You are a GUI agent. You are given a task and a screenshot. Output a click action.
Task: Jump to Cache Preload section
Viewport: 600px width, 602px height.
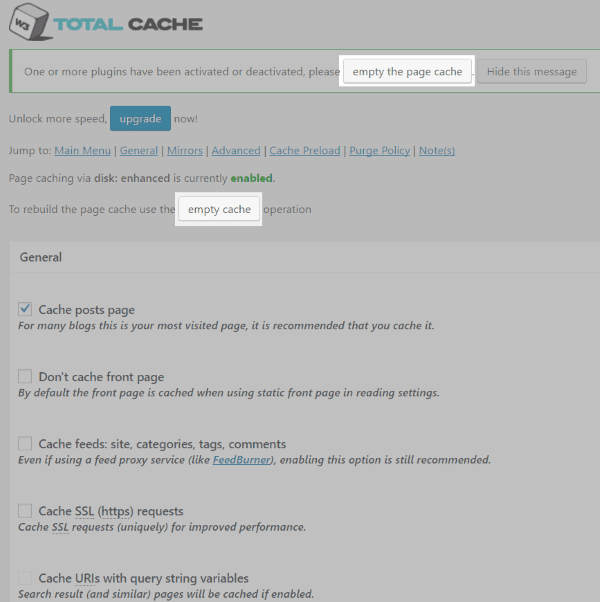click(305, 150)
